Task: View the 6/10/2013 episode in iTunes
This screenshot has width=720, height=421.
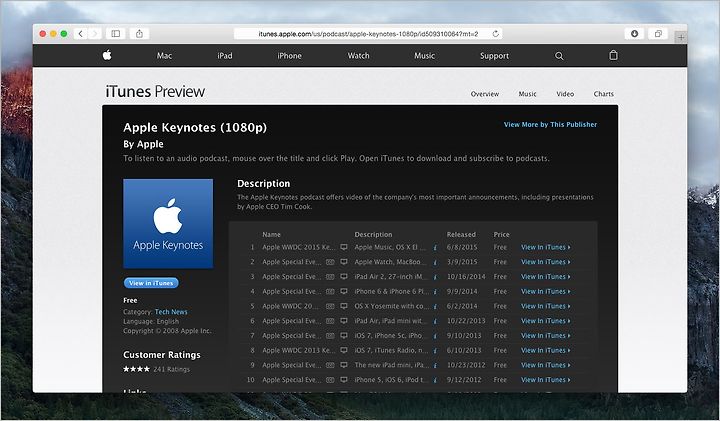Action: [x=546, y=350]
